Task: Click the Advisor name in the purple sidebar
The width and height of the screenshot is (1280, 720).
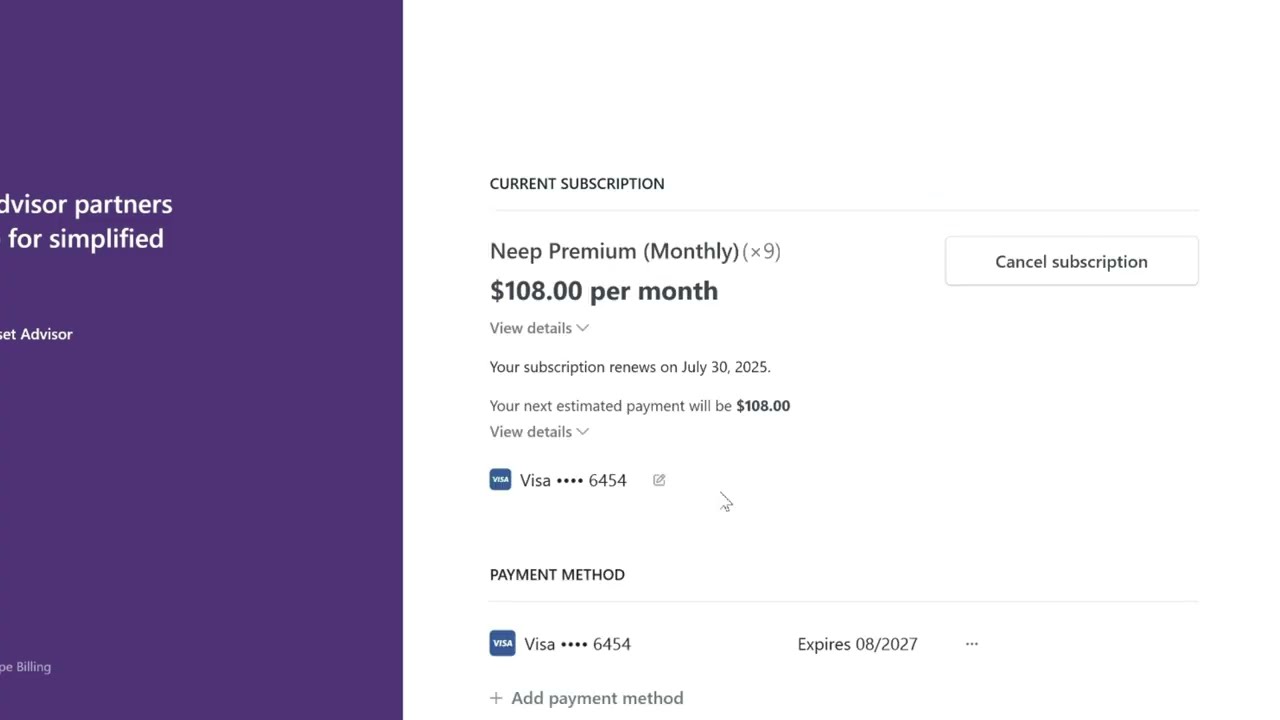Action: tap(36, 334)
